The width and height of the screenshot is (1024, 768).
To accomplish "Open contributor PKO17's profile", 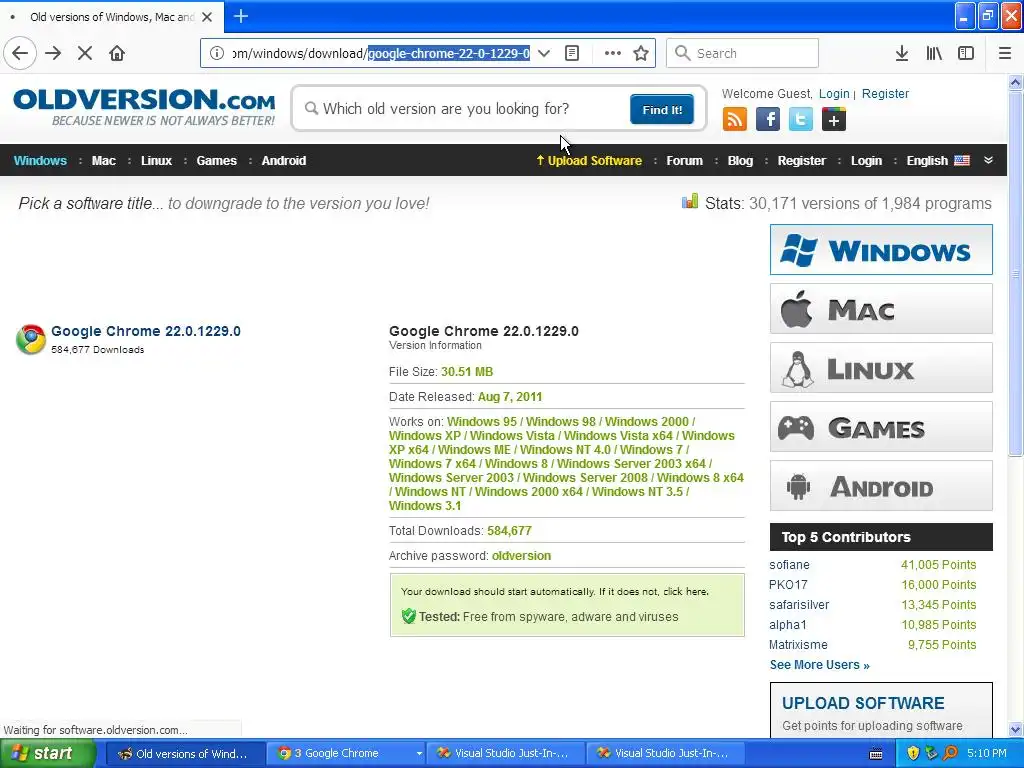I will (x=788, y=584).
